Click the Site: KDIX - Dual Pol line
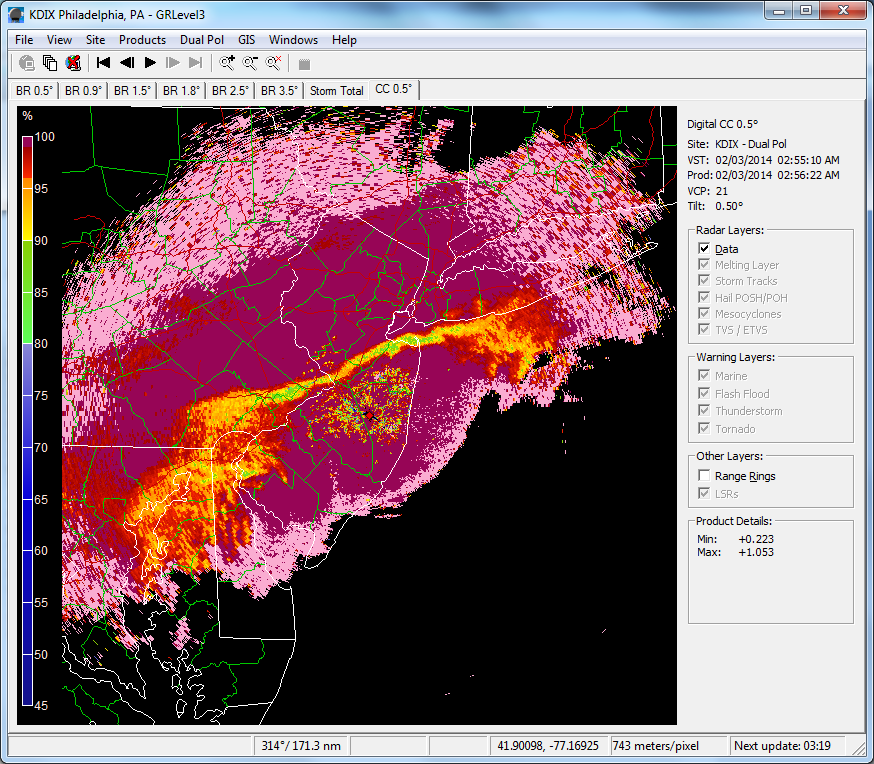The image size is (874, 764). [x=736, y=144]
